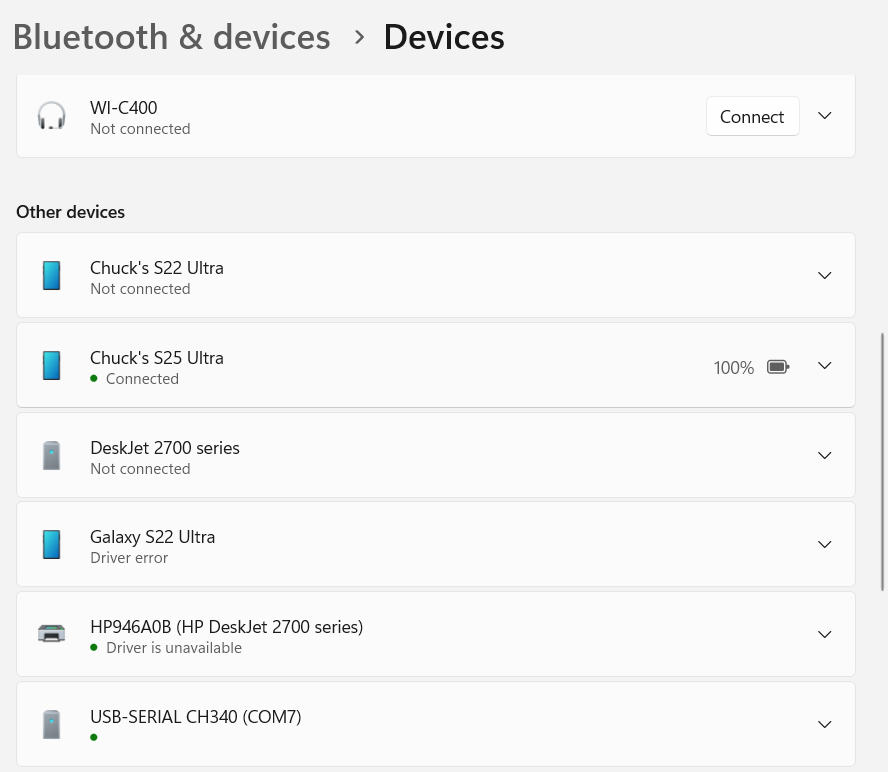888x772 pixels.
Task: Click the 100% battery level indicator
Action: tap(734, 367)
